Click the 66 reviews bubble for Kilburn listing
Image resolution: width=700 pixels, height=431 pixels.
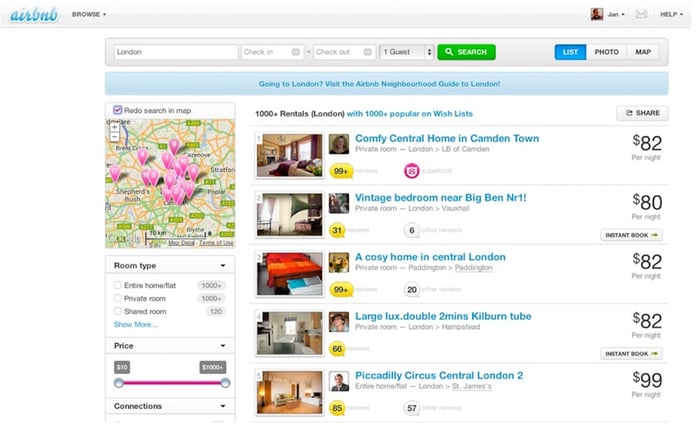(337, 349)
